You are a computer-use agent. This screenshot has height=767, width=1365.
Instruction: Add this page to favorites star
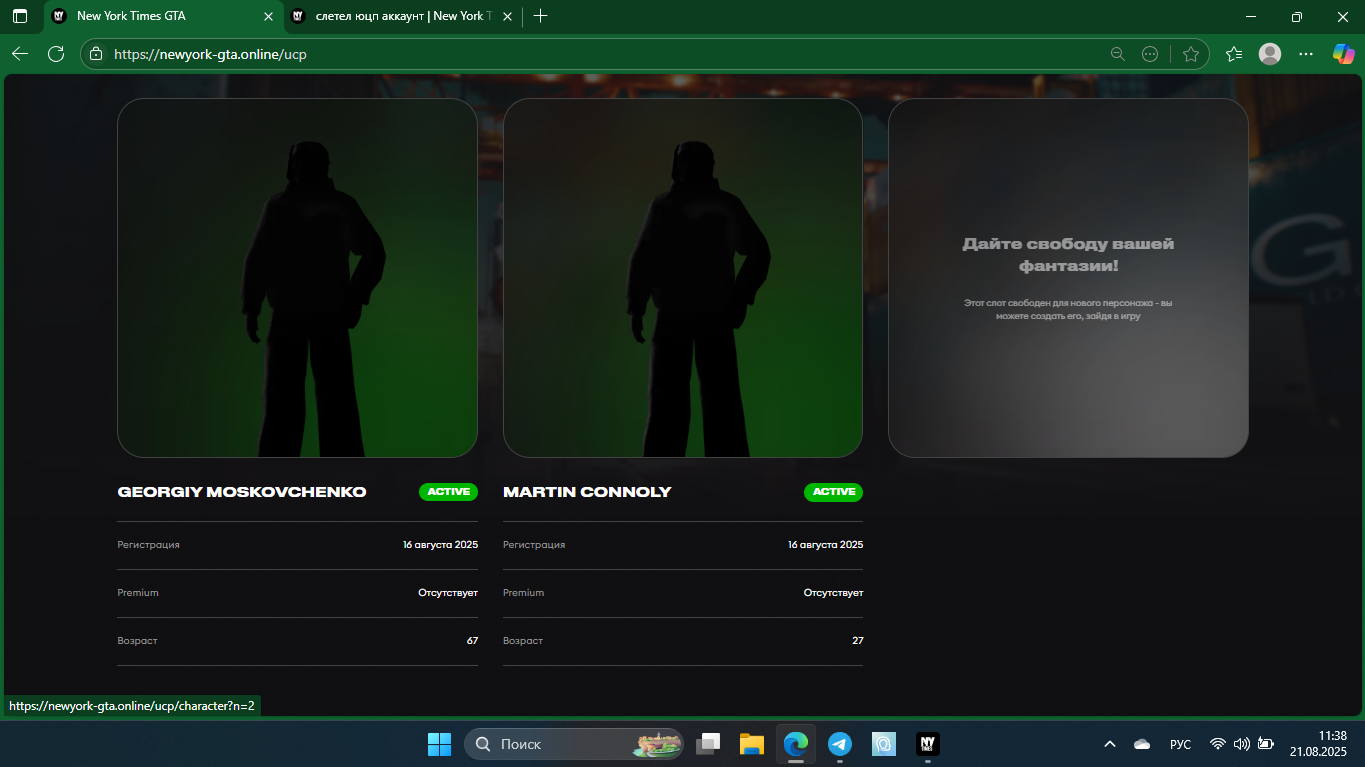[x=1190, y=54]
